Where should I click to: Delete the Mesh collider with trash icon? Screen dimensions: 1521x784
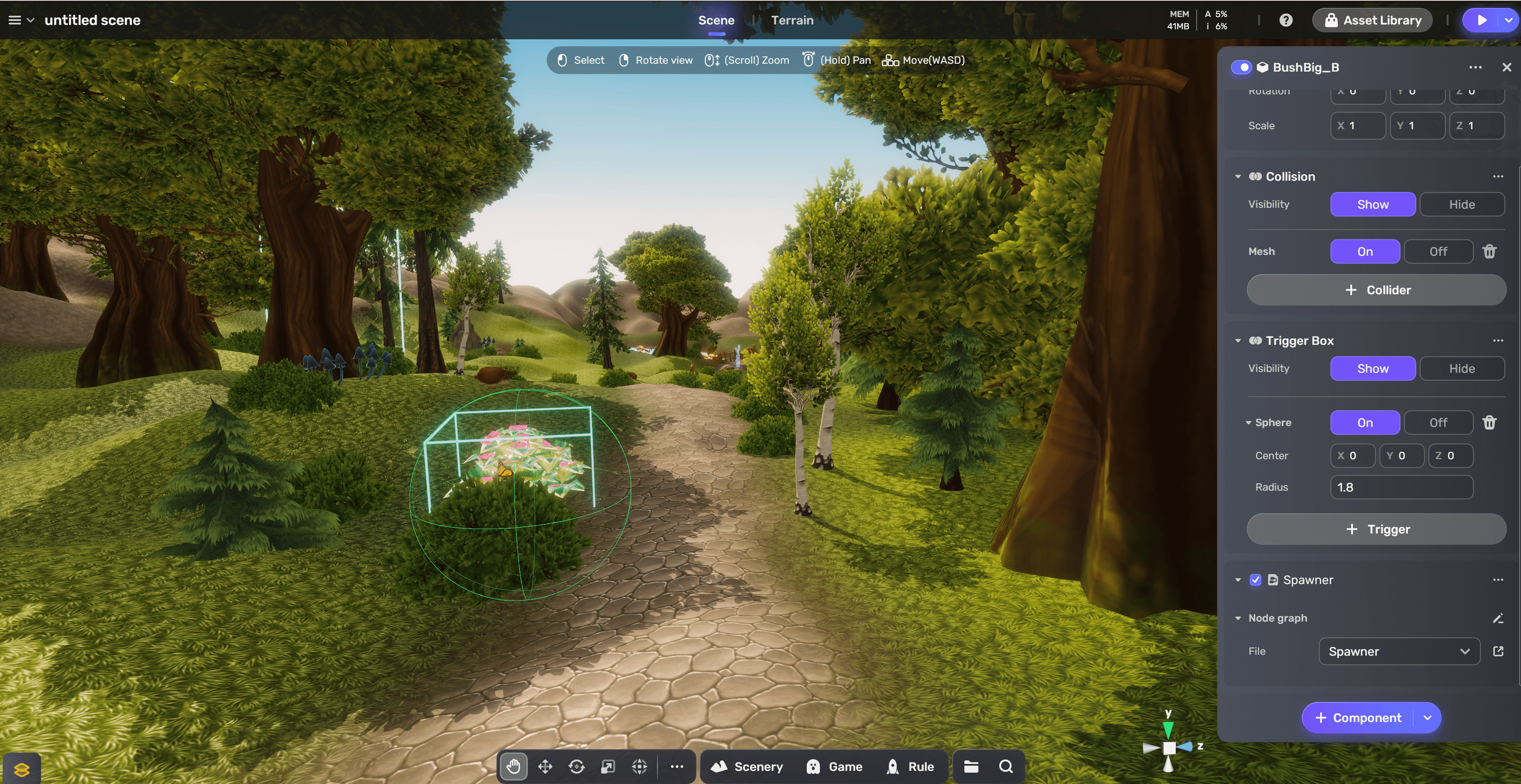(1489, 251)
